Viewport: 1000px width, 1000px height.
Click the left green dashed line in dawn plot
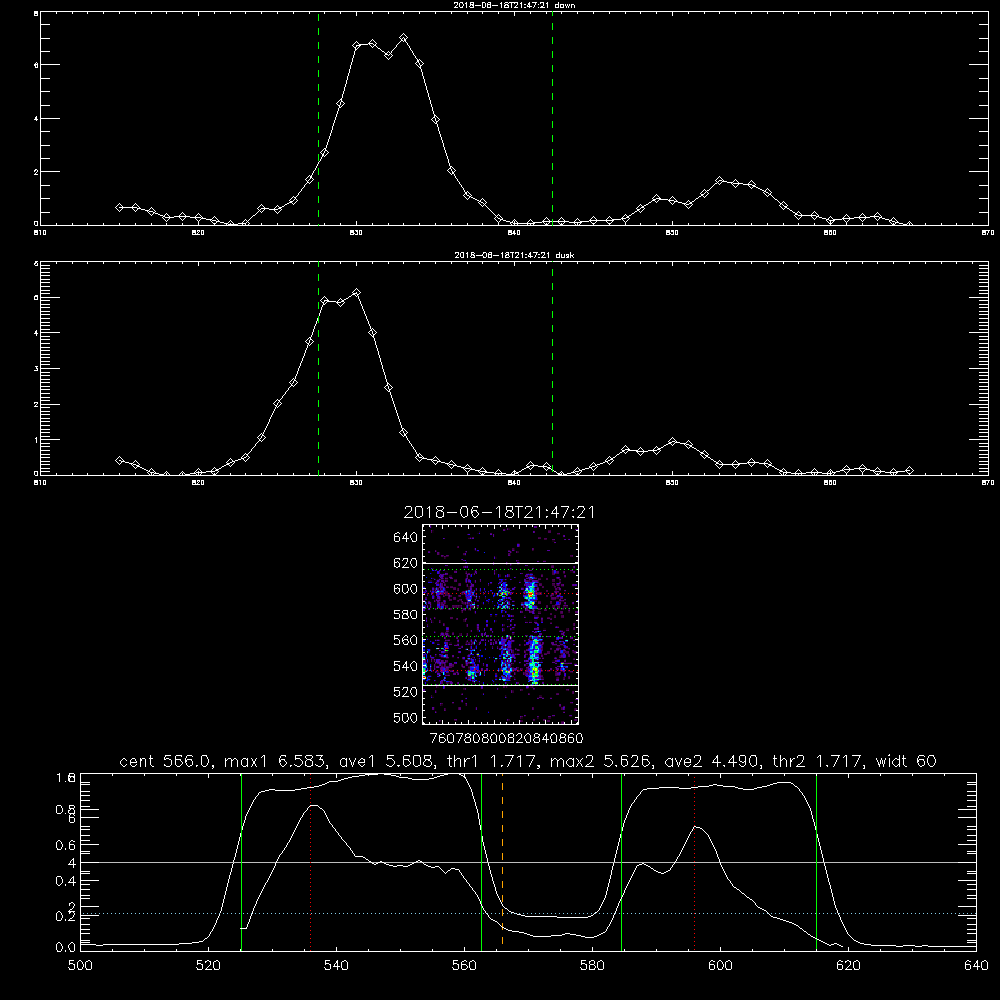[318, 119]
